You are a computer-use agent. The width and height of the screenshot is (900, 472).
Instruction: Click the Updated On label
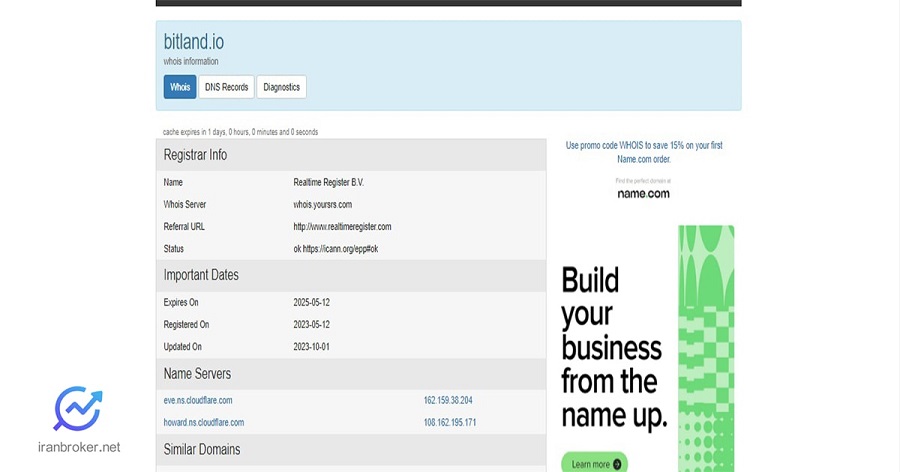click(x=183, y=347)
